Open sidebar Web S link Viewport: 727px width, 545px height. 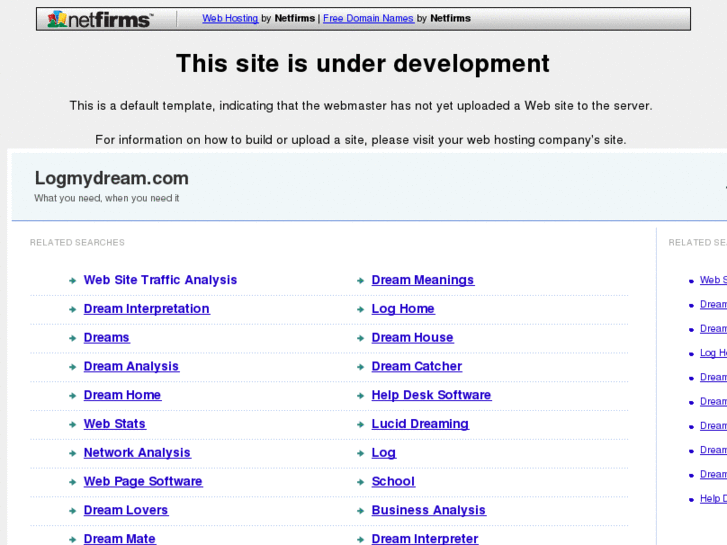click(x=713, y=280)
